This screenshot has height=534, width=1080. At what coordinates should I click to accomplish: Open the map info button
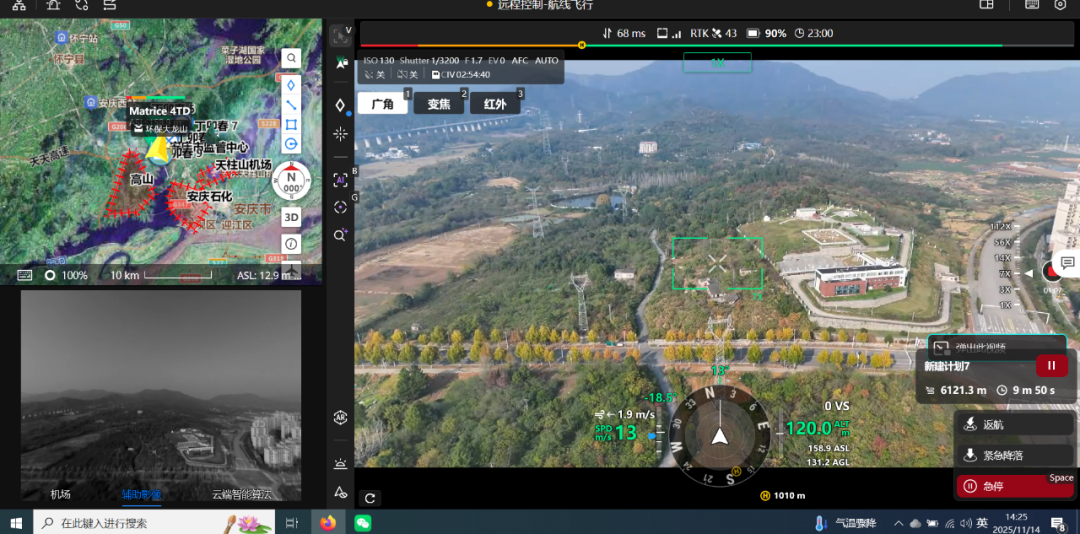[x=291, y=244]
